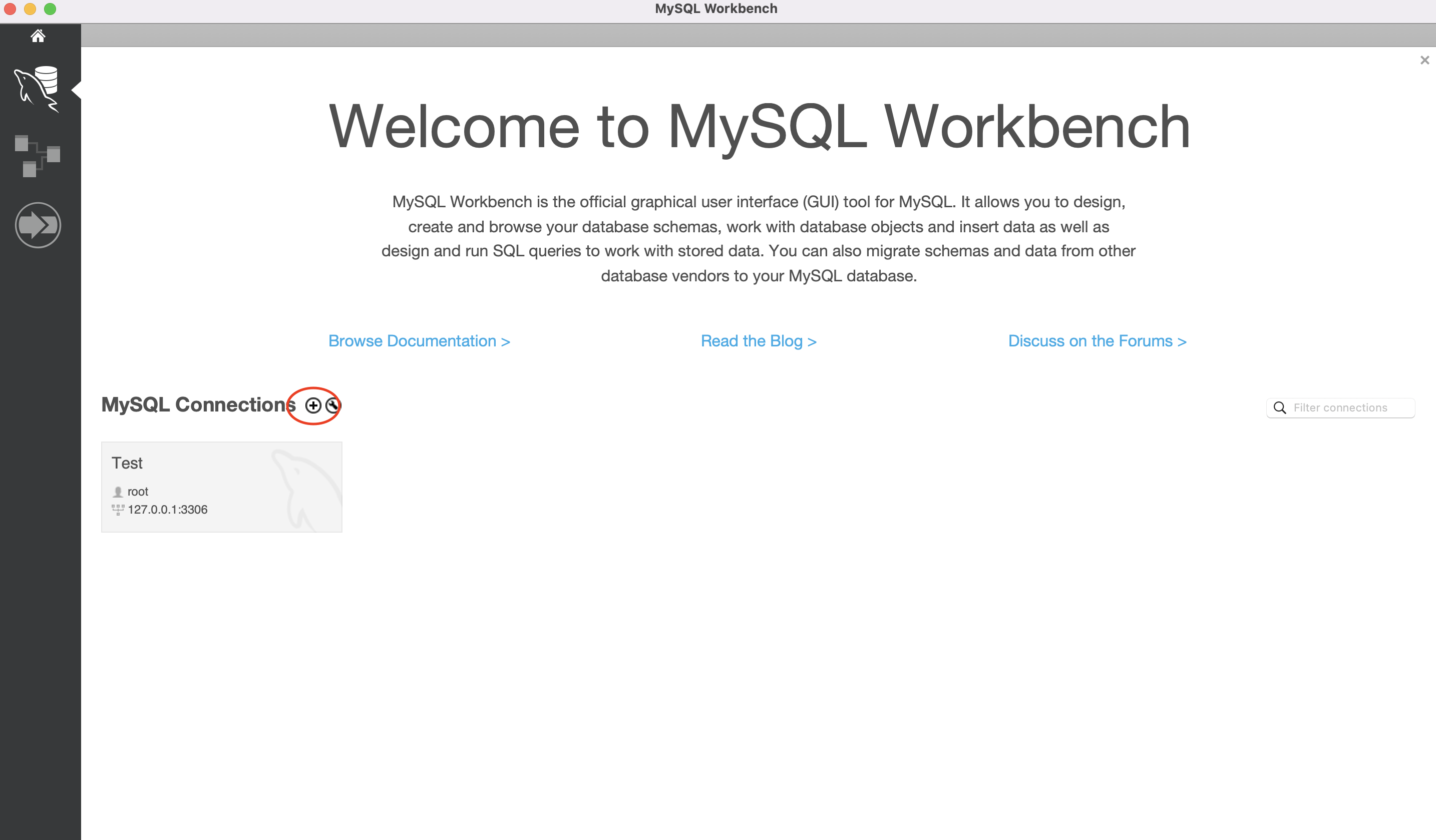Click the root user icon in Test tile

coord(118,492)
